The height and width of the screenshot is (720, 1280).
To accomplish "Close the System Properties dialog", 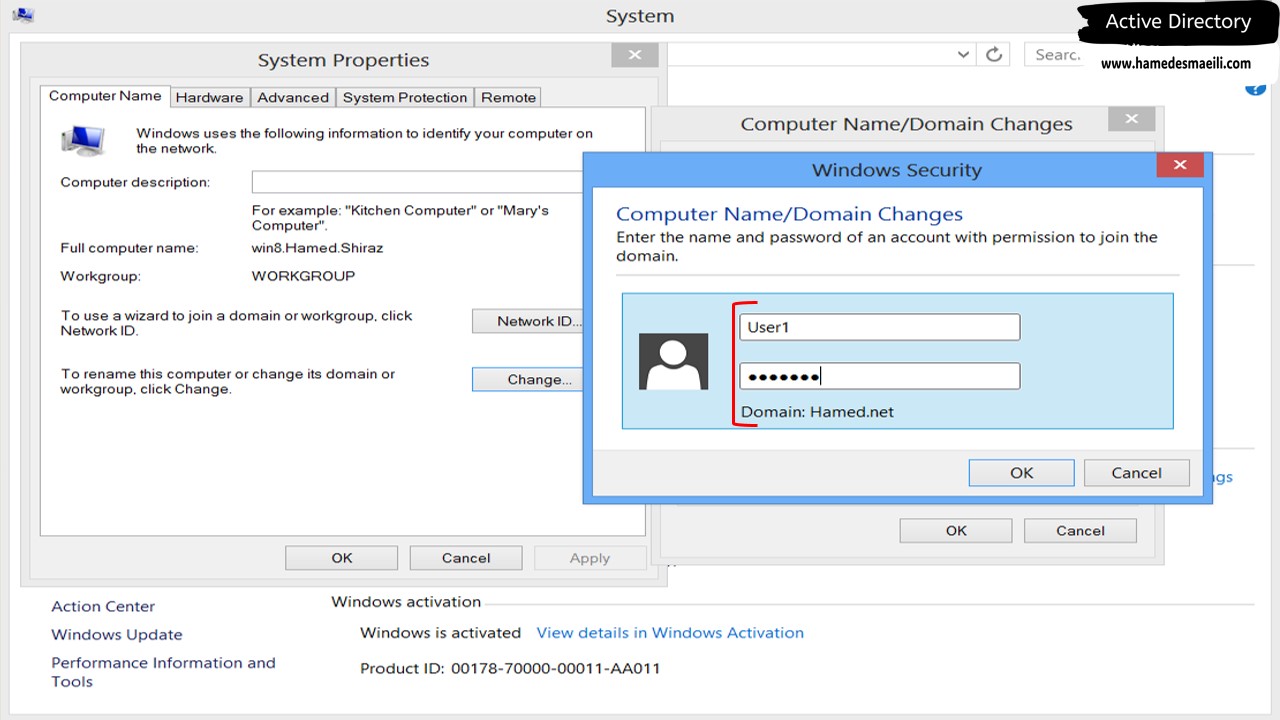I will pyautogui.click(x=635, y=55).
